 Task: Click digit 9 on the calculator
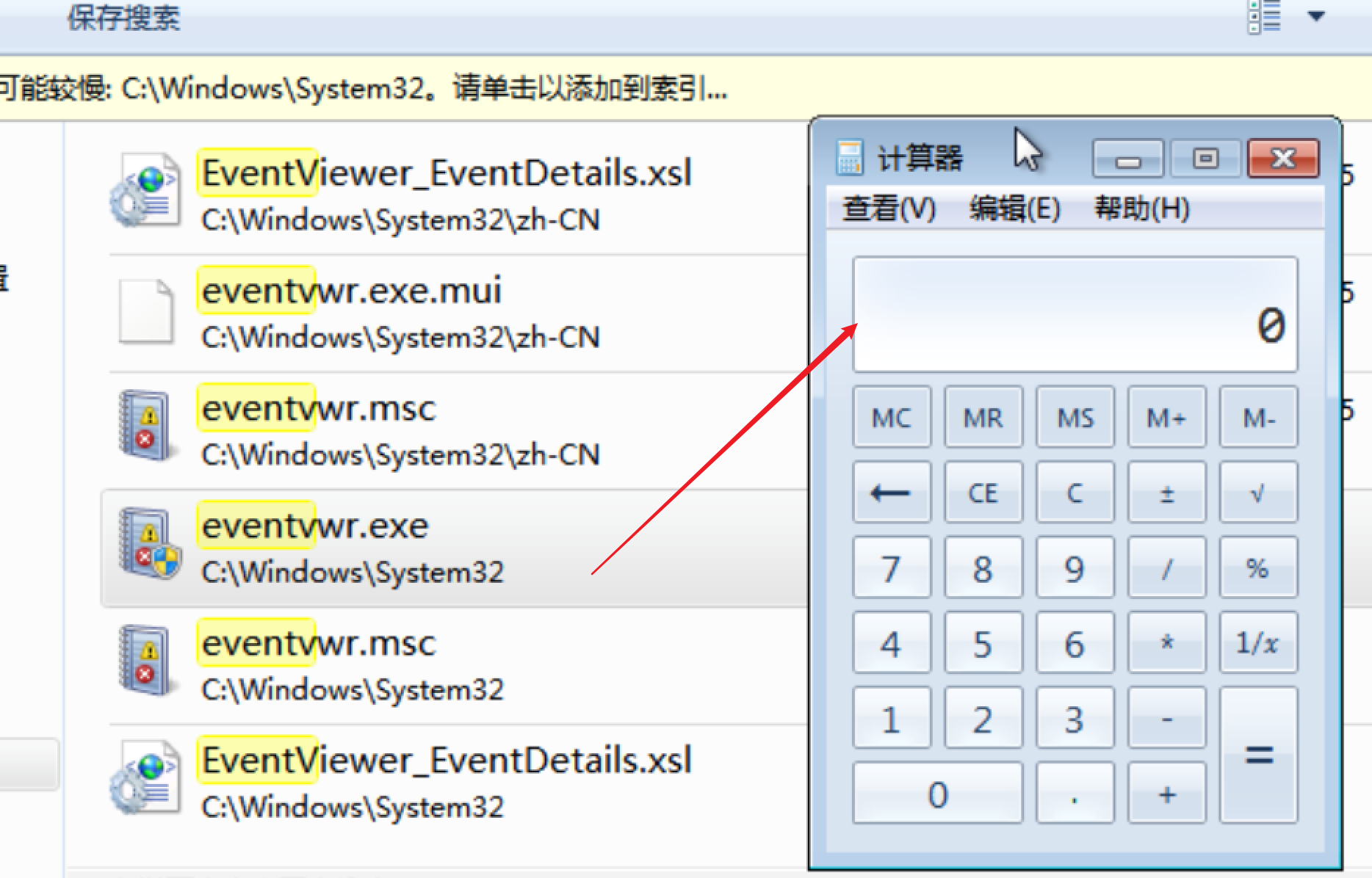[x=1075, y=567]
